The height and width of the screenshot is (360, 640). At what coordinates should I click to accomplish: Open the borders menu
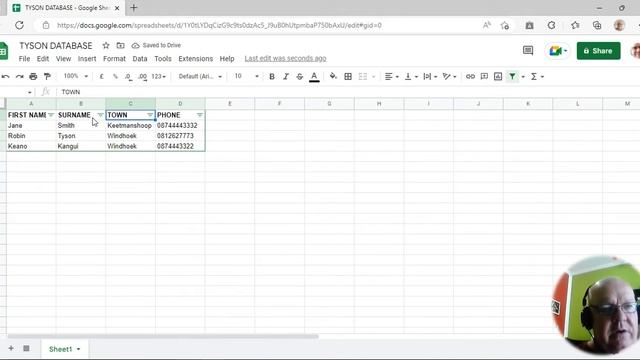348,76
